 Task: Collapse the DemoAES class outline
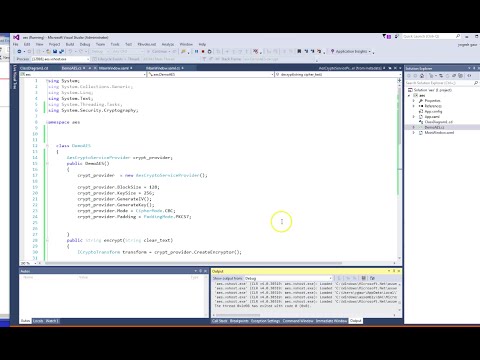47,146
